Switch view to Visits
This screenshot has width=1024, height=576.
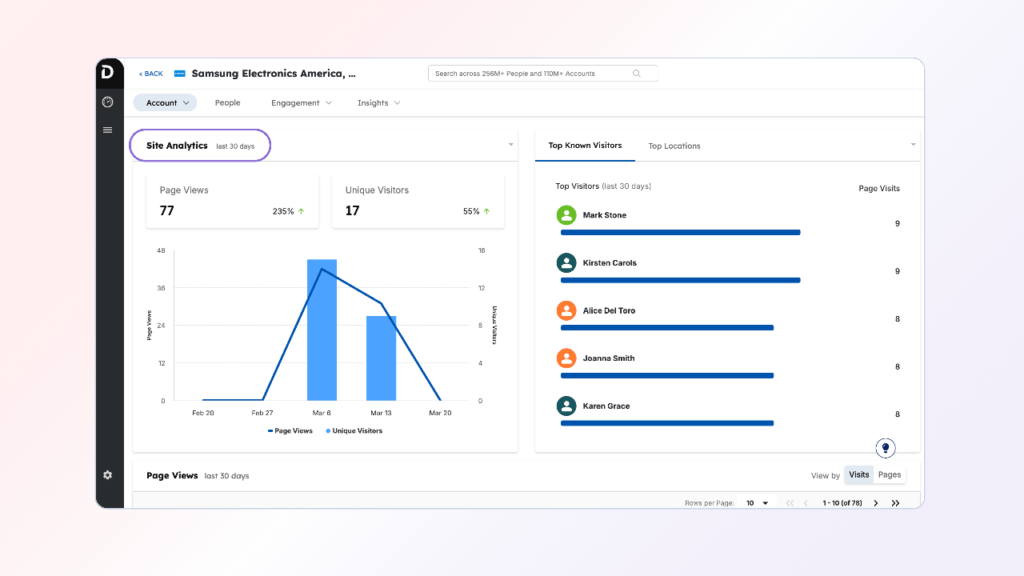point(858,475)
